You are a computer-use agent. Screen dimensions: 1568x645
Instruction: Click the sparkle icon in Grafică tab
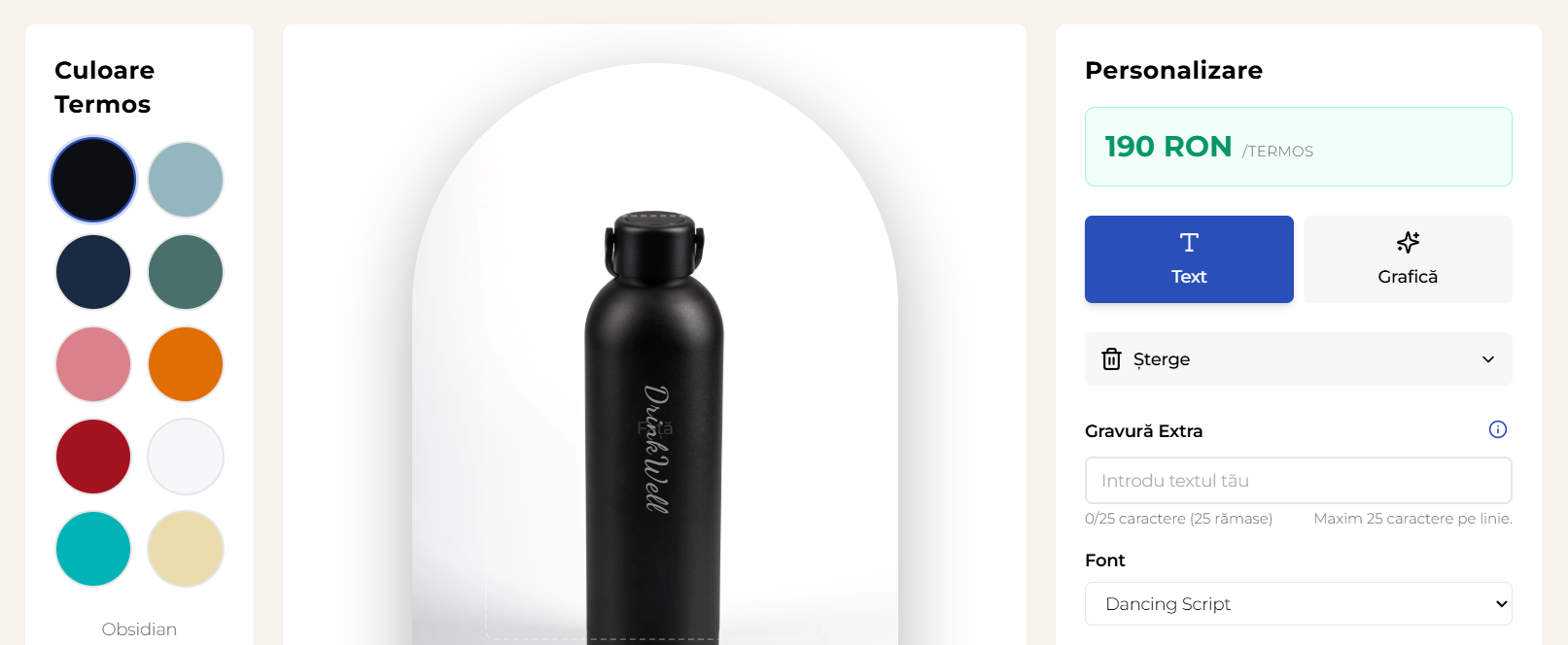click(1408, 243)
